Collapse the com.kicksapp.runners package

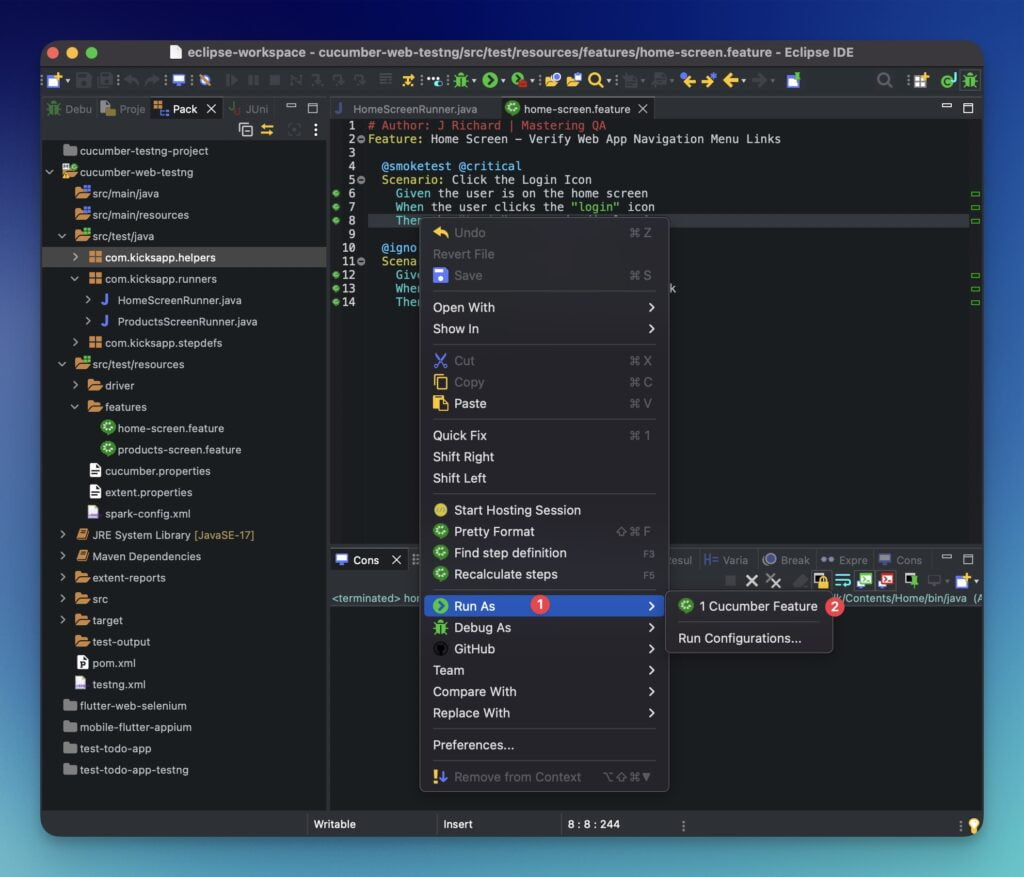pyautogui.click(x=75, y=279)
